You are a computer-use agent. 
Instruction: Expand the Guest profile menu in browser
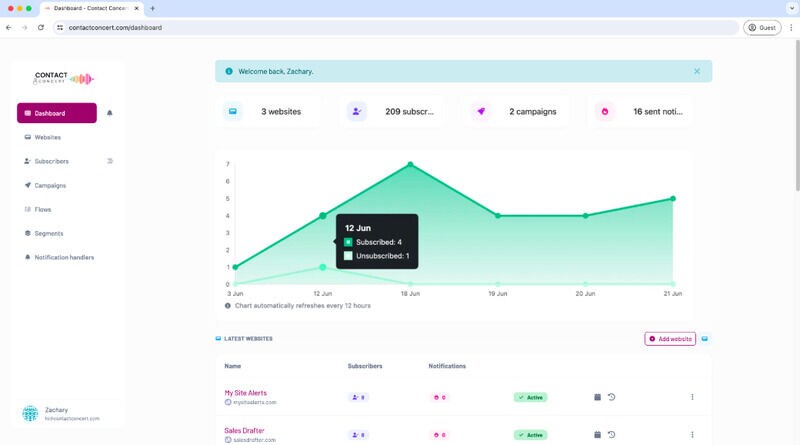pyautogui.click(x=762, y=27)
